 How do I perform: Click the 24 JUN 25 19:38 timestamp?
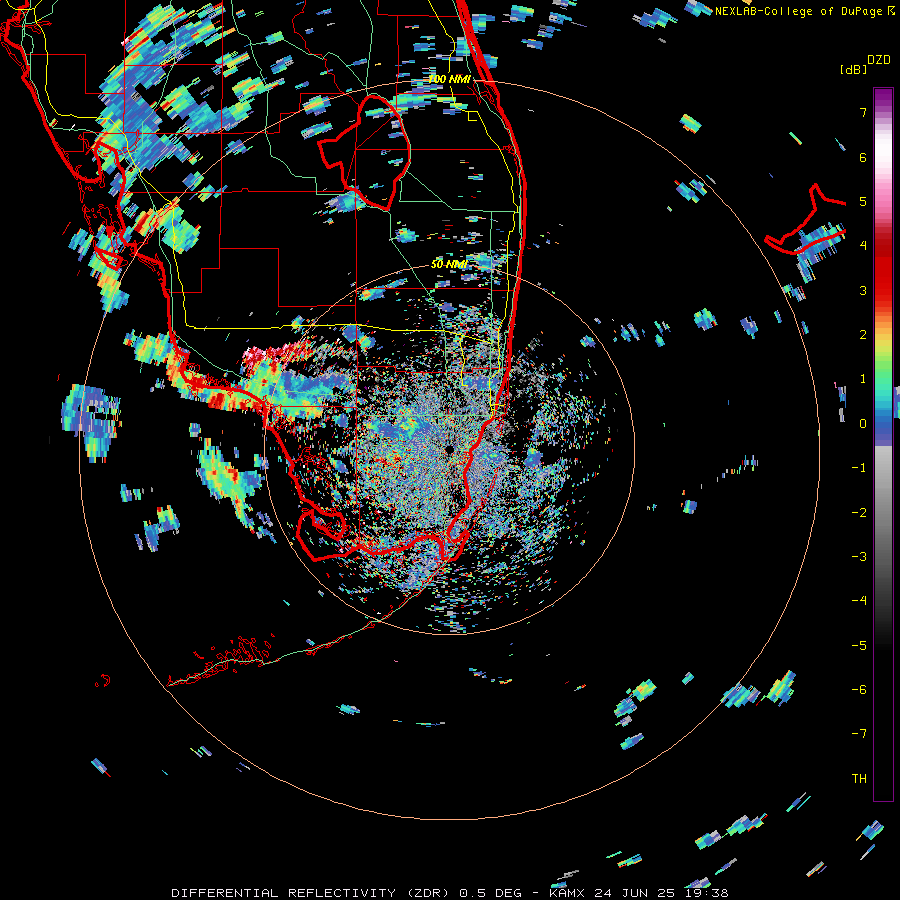pos(661,893)
